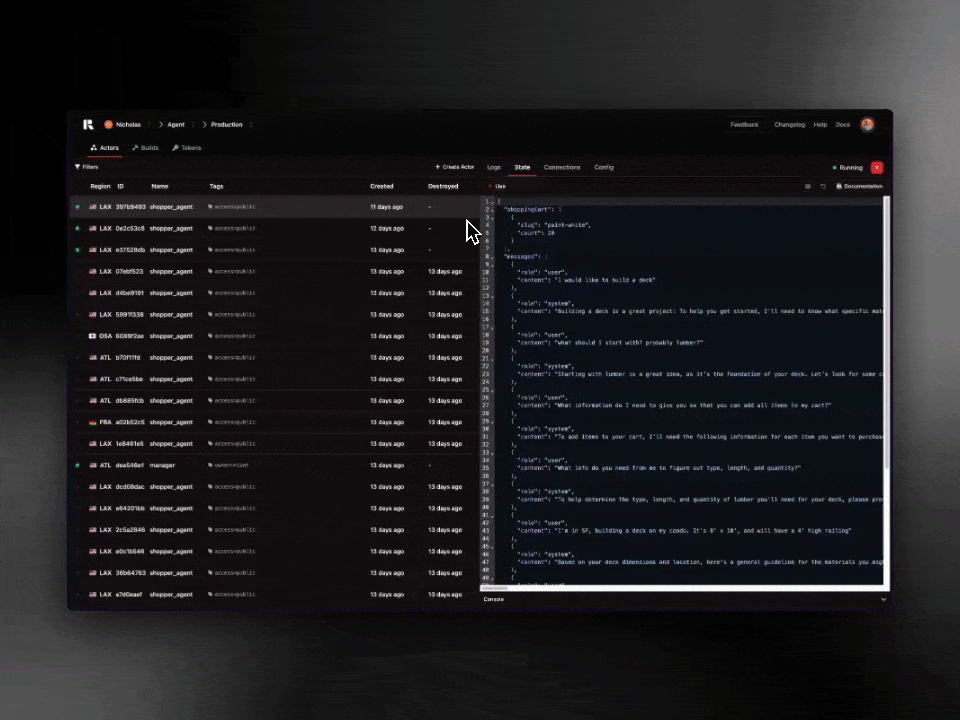Open the user avatar menu
This screenshot has height=720, width=960.
(867, 124)
